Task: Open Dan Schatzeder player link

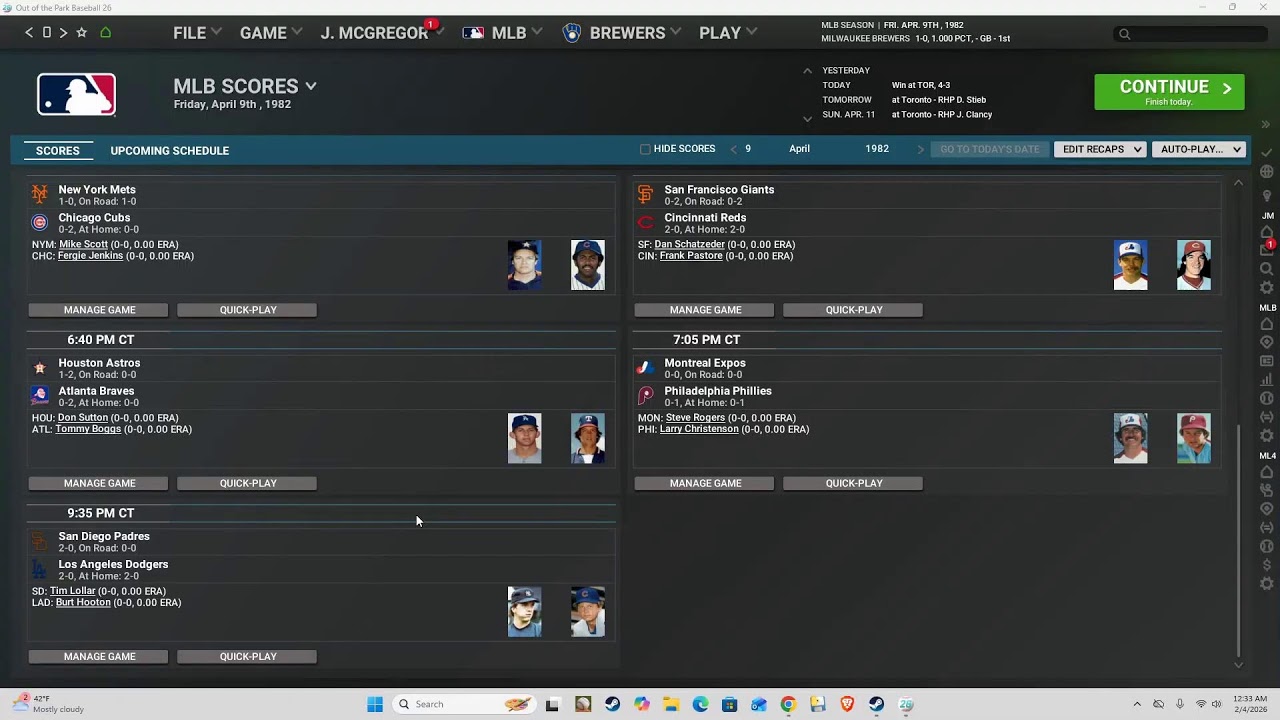Action: 690,245
